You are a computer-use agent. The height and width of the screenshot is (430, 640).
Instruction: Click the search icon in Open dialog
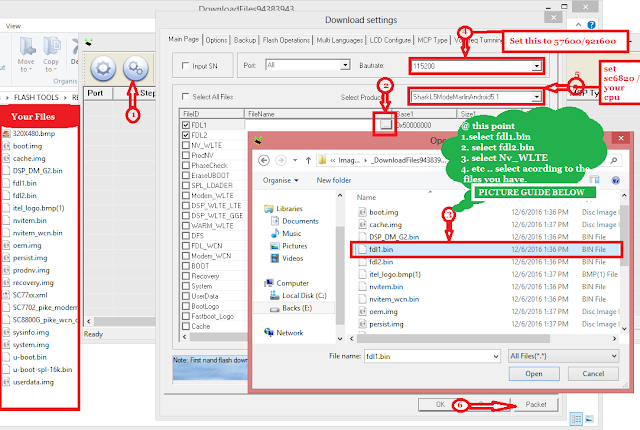(613, 161)
